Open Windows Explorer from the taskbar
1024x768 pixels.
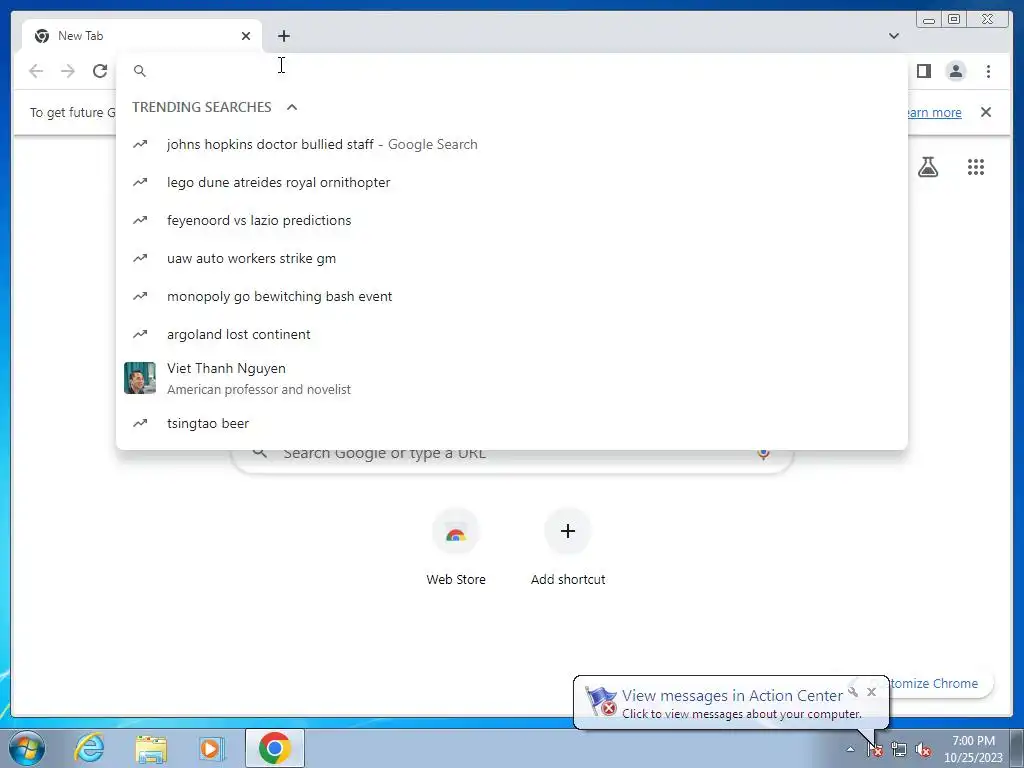tap(151, 748)
